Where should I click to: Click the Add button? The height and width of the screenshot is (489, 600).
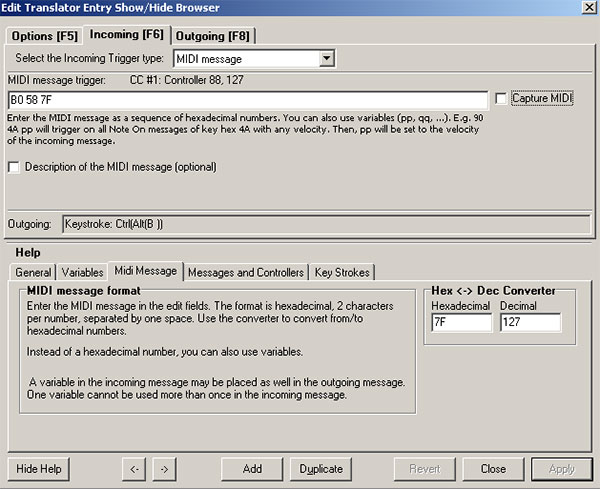click(x=252, y=469)
